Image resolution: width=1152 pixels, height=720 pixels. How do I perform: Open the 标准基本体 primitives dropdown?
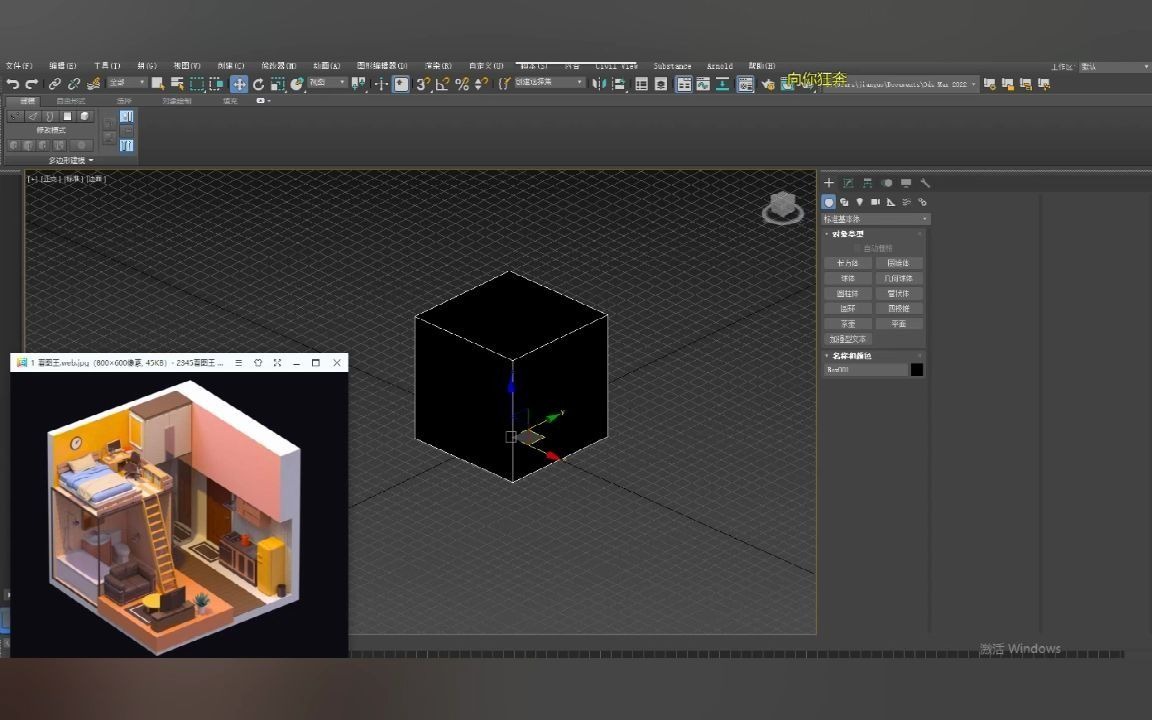(x=873, y=218)
